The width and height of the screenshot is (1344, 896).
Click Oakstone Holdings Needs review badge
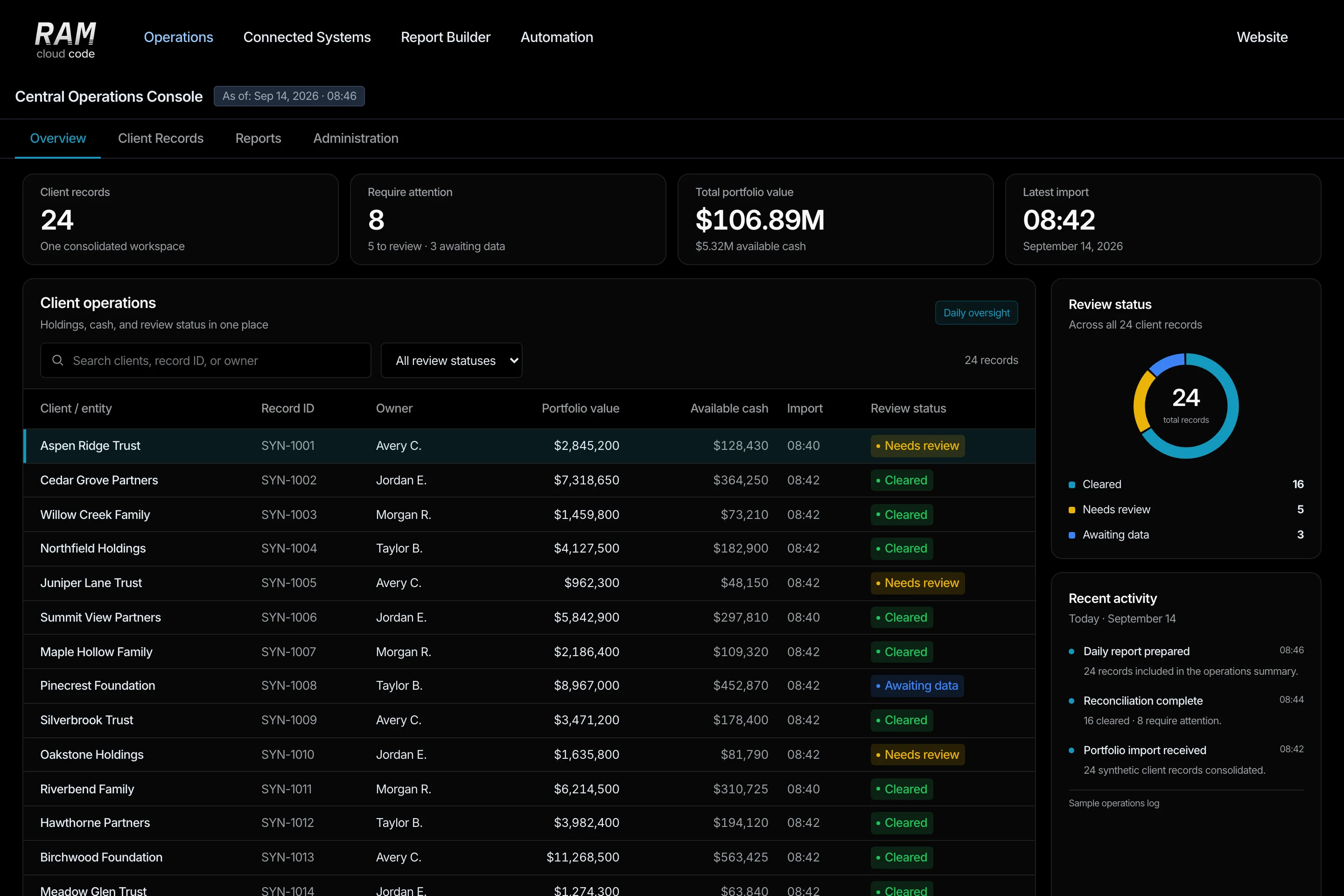(x=917, y=754)
